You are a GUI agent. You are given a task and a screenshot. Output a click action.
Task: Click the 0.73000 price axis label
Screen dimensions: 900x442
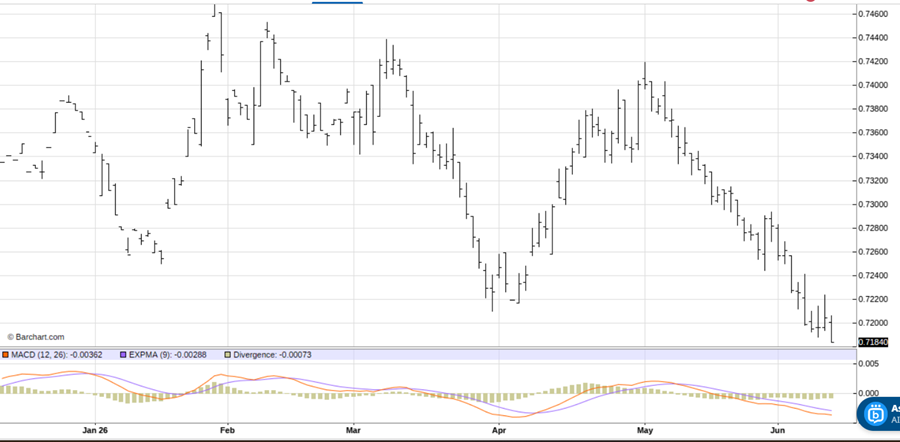873,204
